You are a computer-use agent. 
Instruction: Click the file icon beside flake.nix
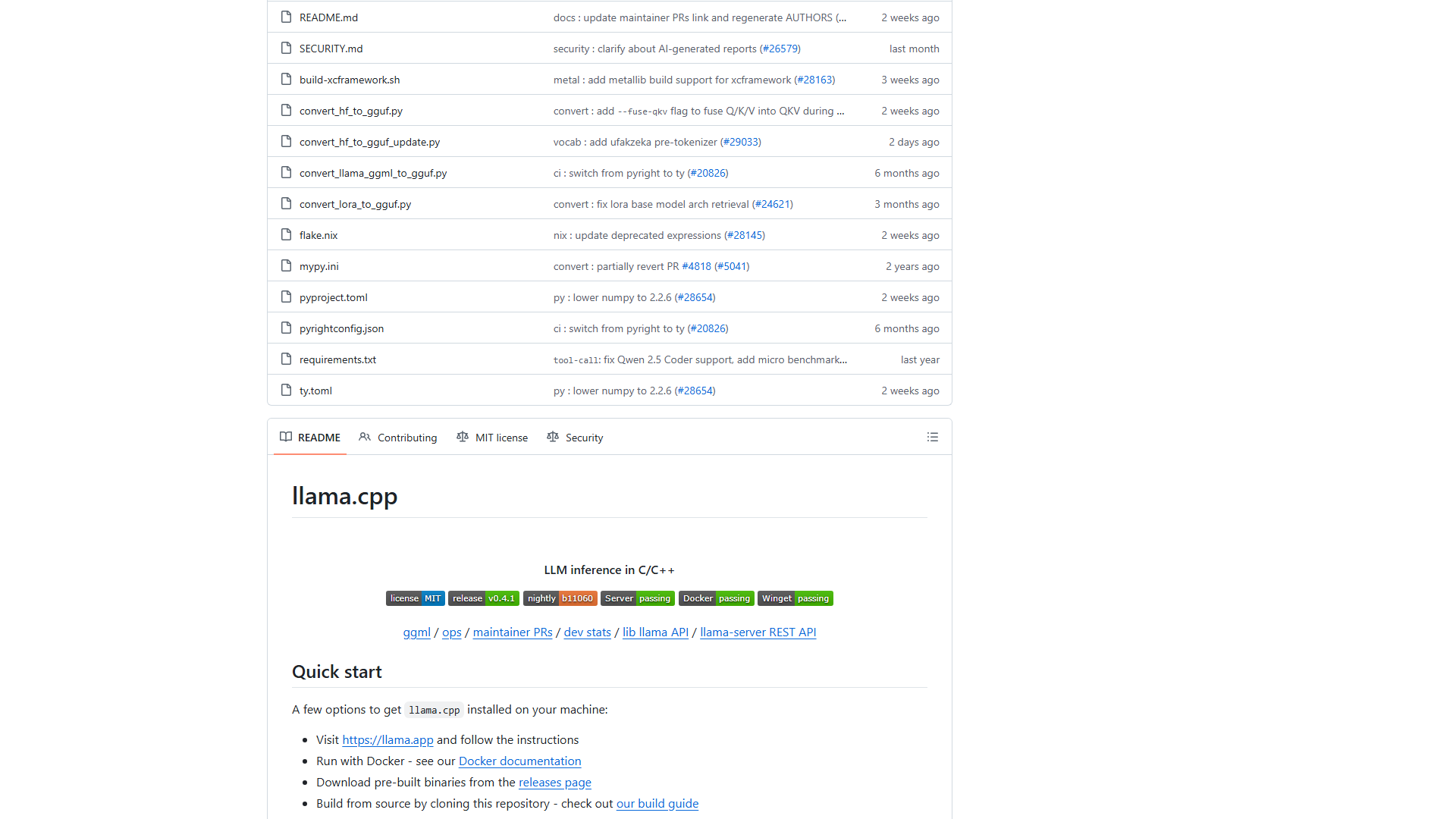[x=286, y=234]
